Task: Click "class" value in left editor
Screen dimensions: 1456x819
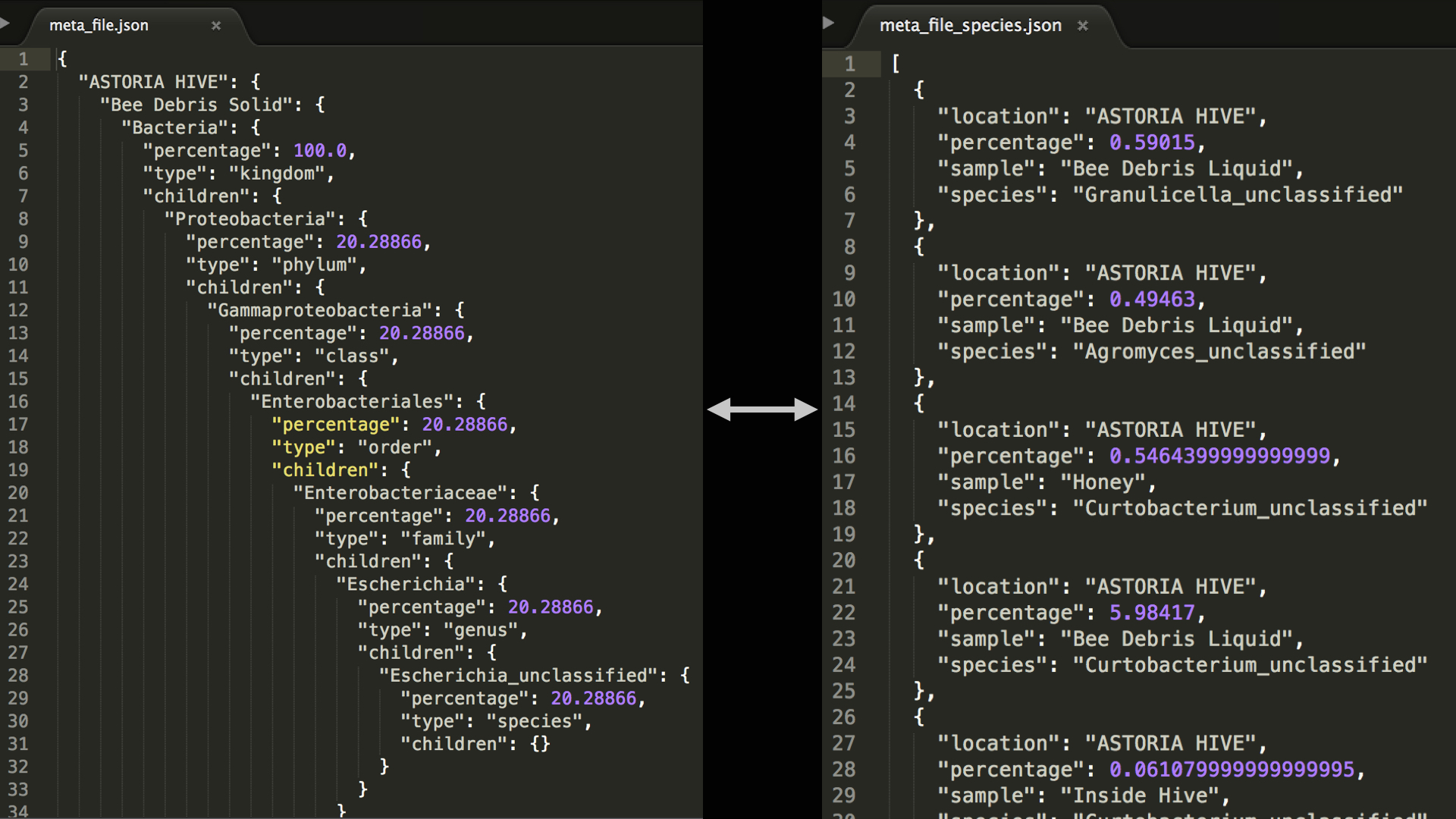Action: click(352, 356)
